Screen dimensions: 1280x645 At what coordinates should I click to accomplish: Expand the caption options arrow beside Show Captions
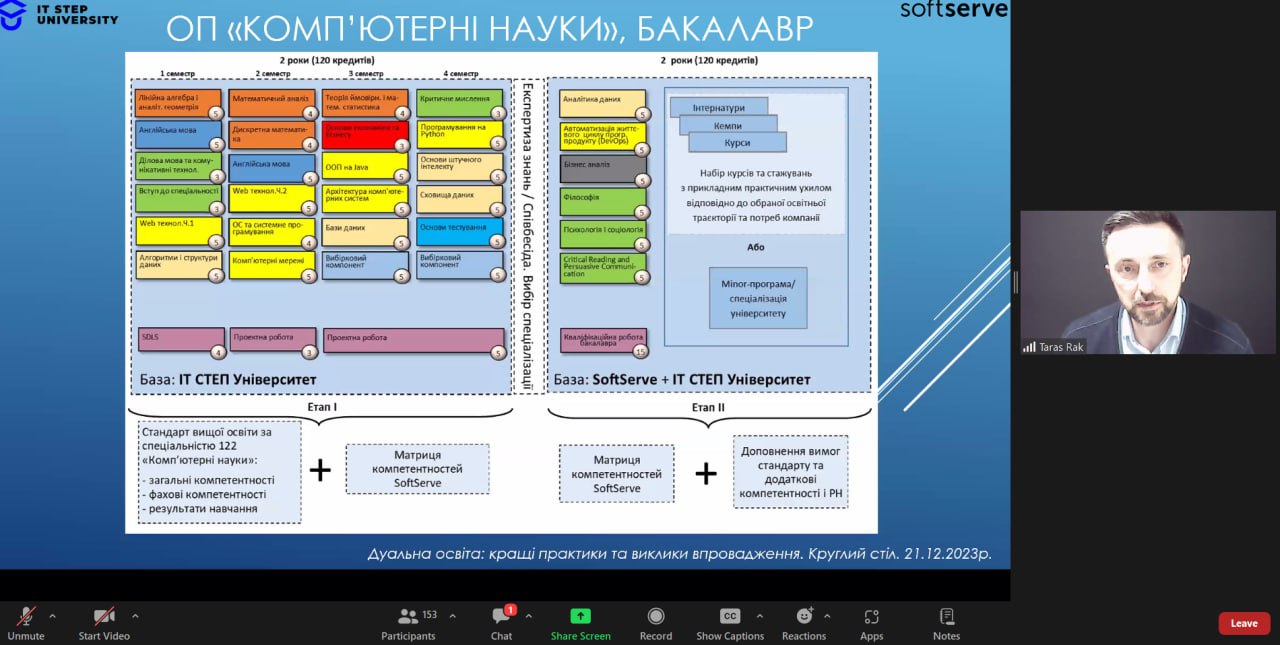click(x=759, y=616)
